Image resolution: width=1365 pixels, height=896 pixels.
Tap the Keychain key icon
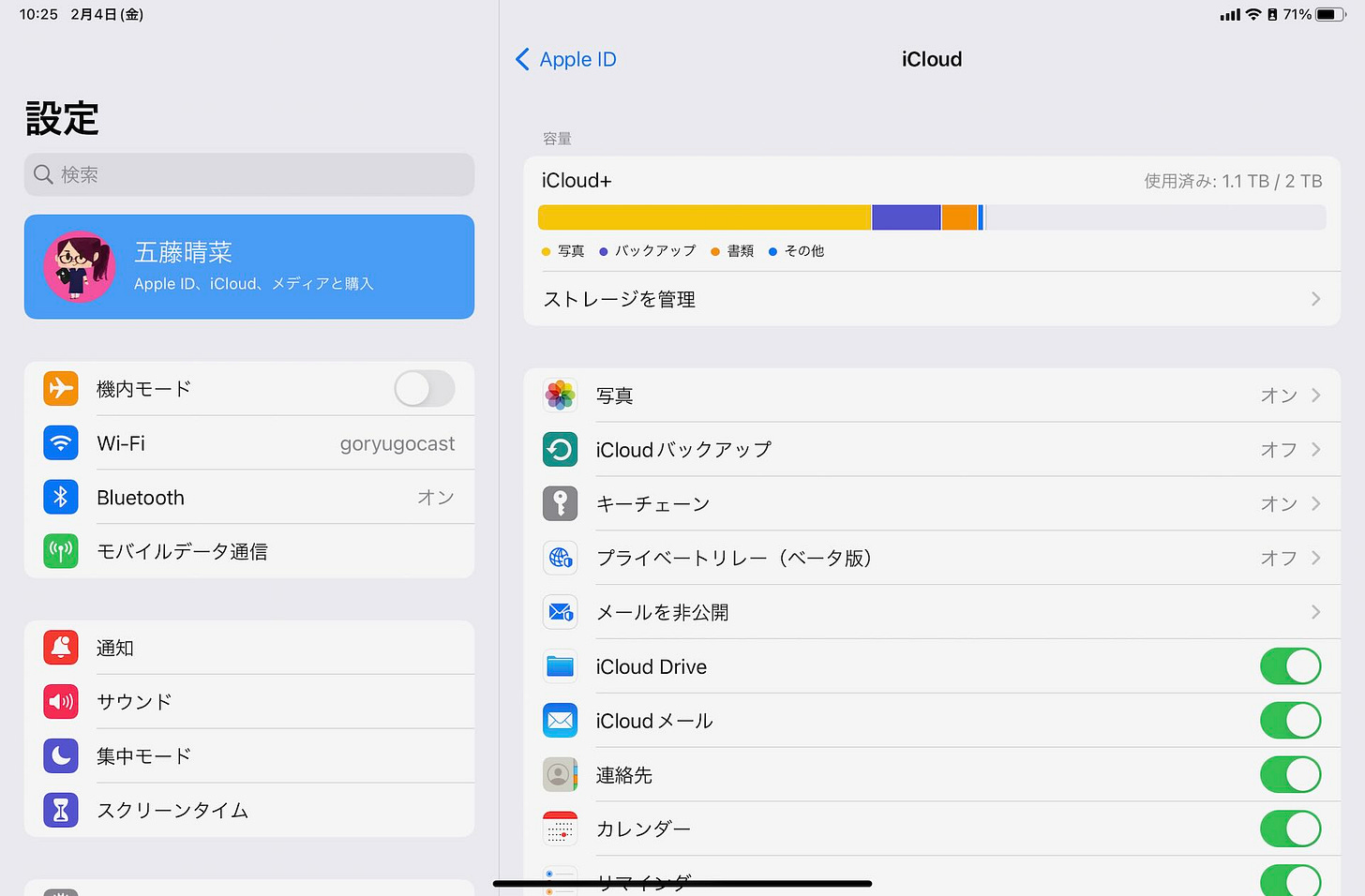[x=561, y=503]
